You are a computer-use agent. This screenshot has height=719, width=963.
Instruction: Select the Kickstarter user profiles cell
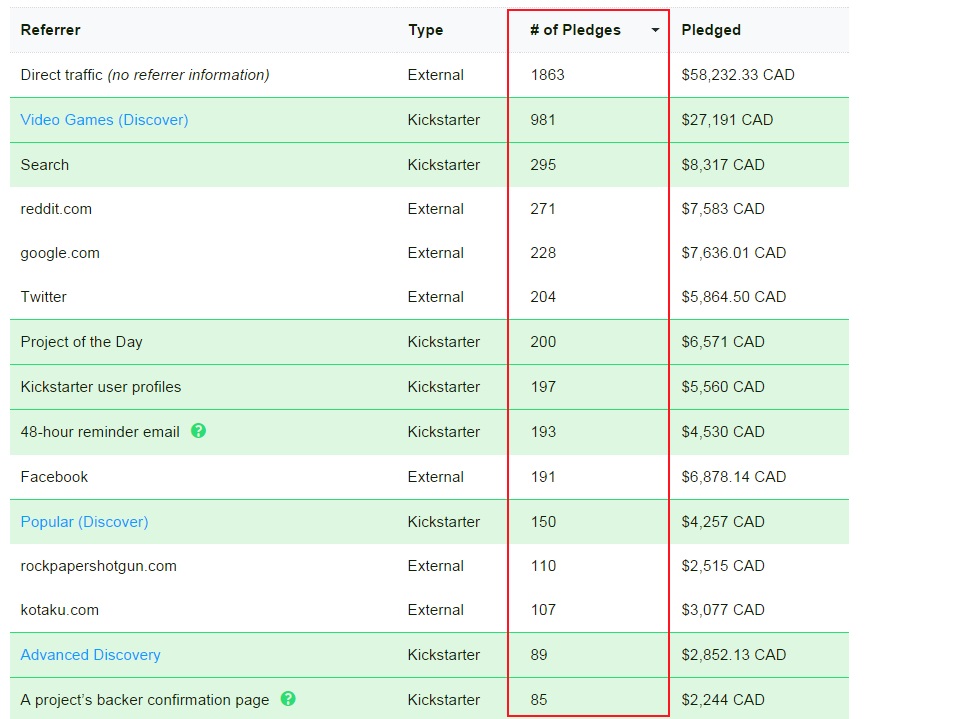pyautogui.click(x=101, y=387)
